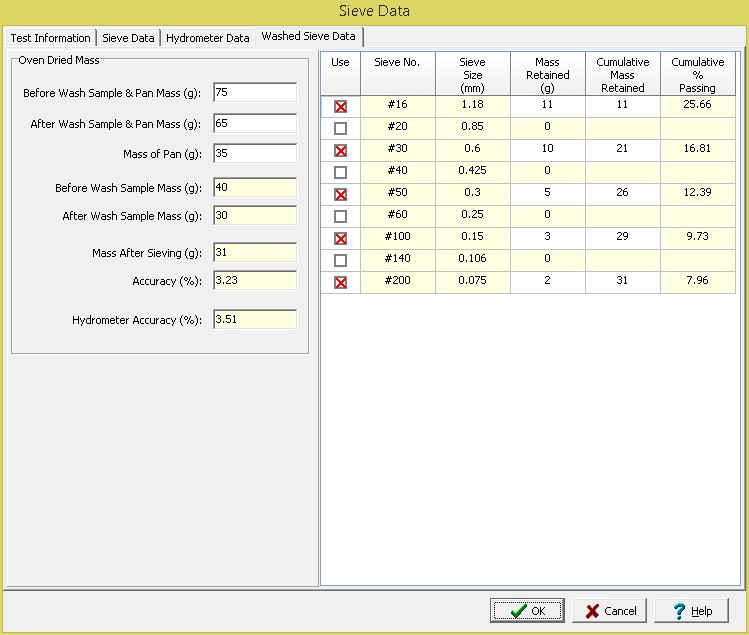The width and height of the screenshot is (749, 635).
Task: Disable the Use checkbox for sieve #50
Action: (x=341, y=195)
